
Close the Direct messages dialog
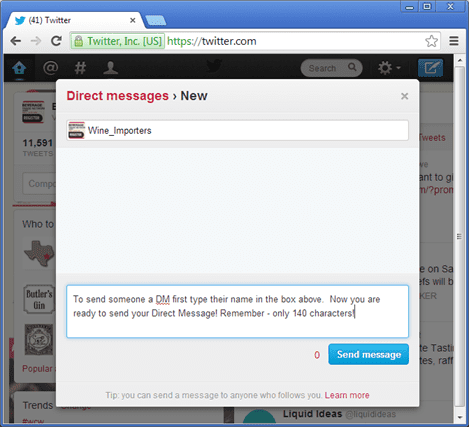tap(404, 96)
